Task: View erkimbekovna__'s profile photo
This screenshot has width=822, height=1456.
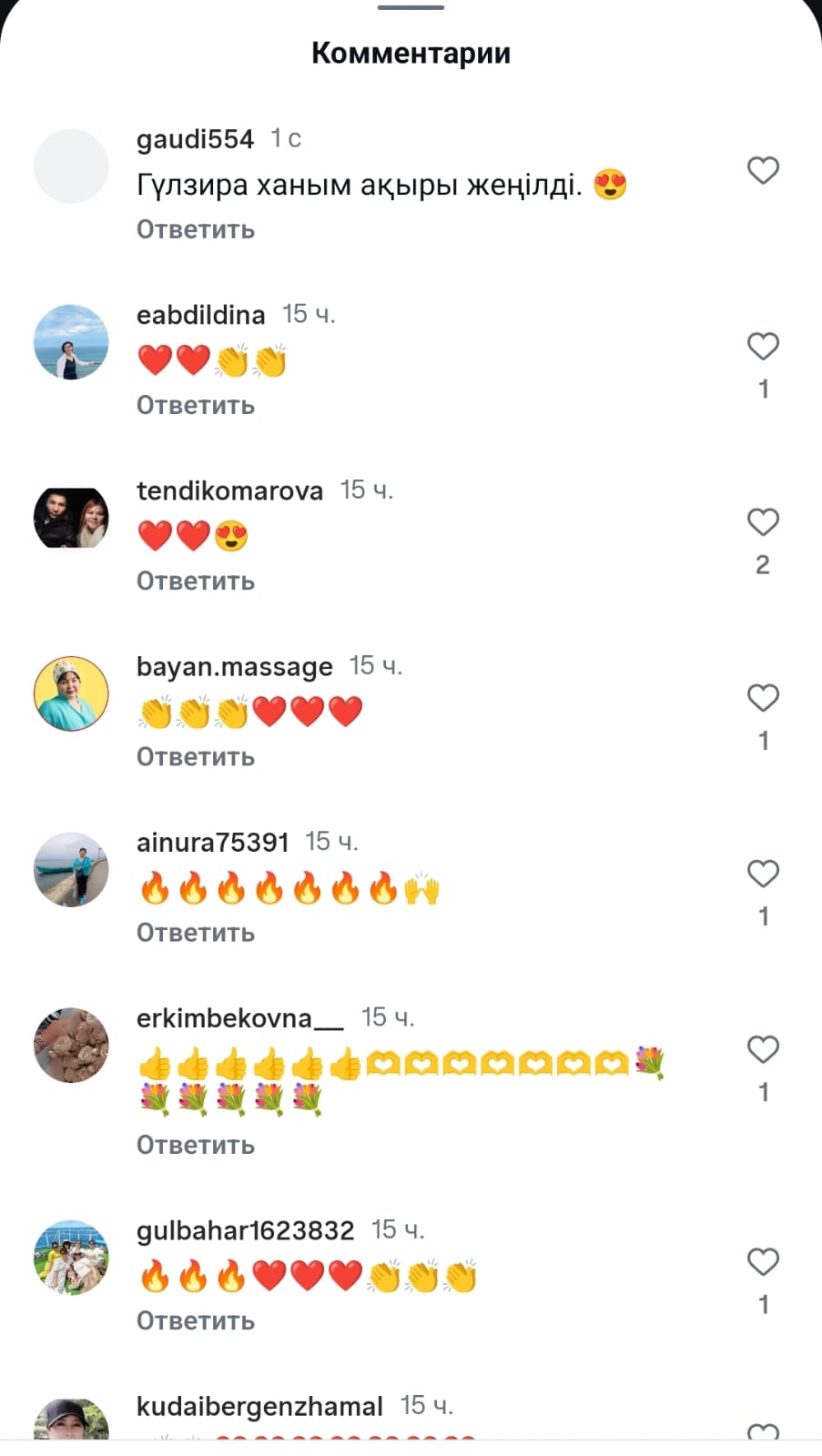Action: click(x=71, y=1045)
